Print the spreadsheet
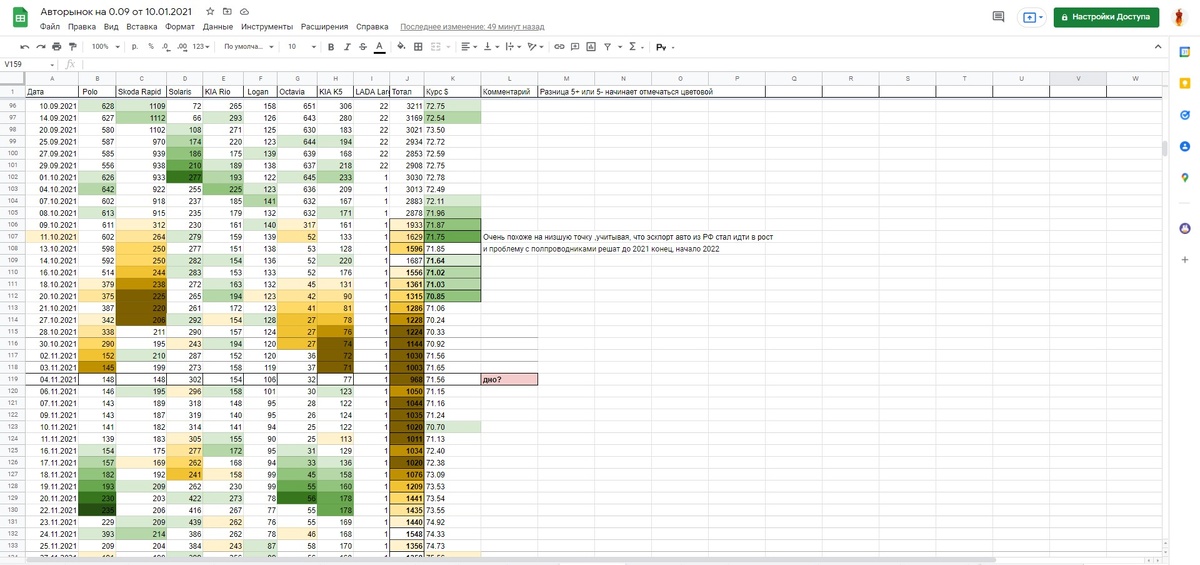 (57, 46)
